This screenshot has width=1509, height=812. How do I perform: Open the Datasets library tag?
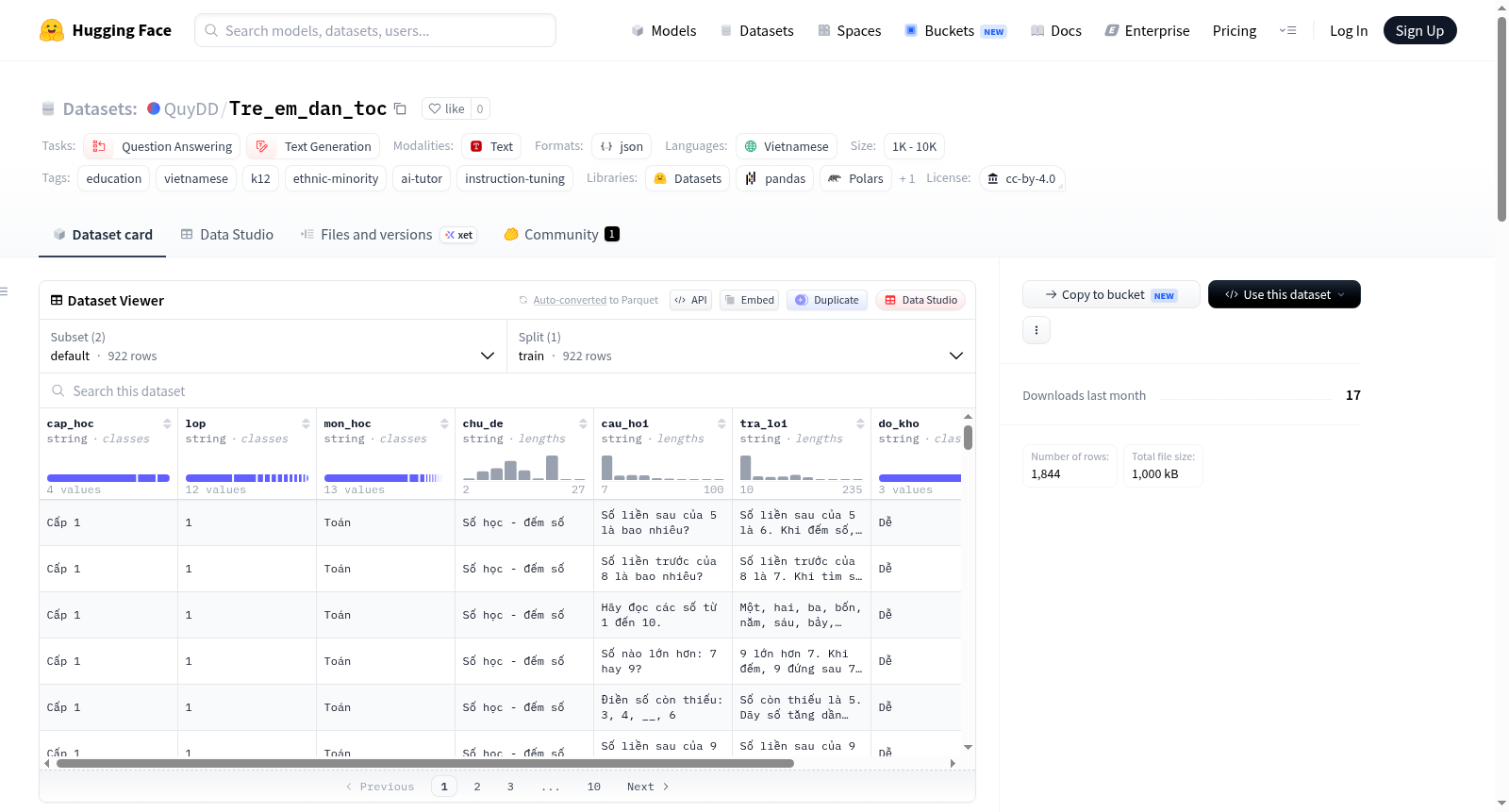(x=688, y=178)
